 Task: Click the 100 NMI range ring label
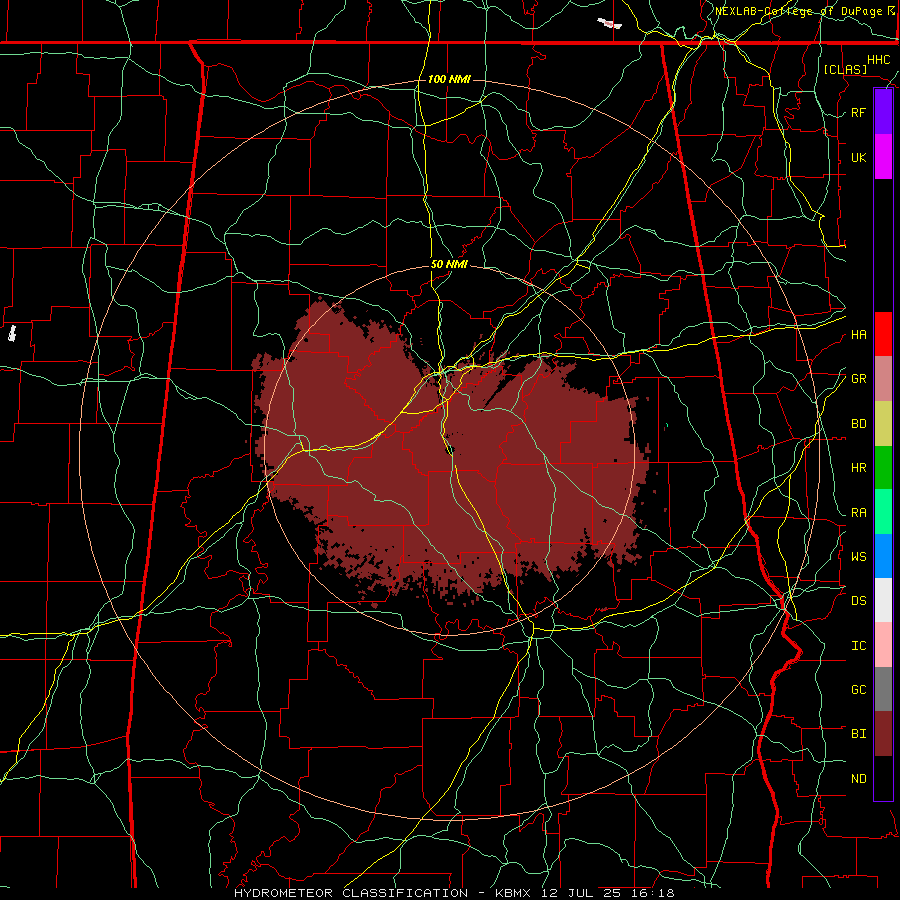coord(449,79)
